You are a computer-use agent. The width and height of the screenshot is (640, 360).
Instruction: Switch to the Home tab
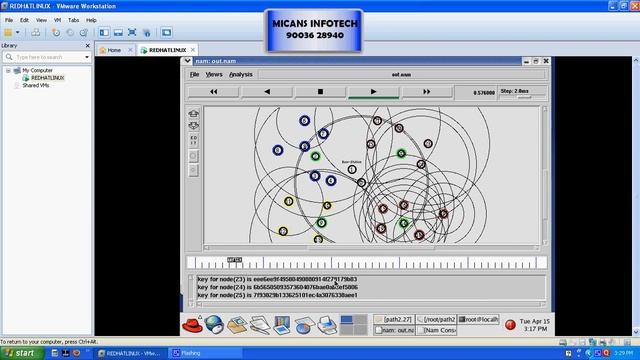coord(114,50)
